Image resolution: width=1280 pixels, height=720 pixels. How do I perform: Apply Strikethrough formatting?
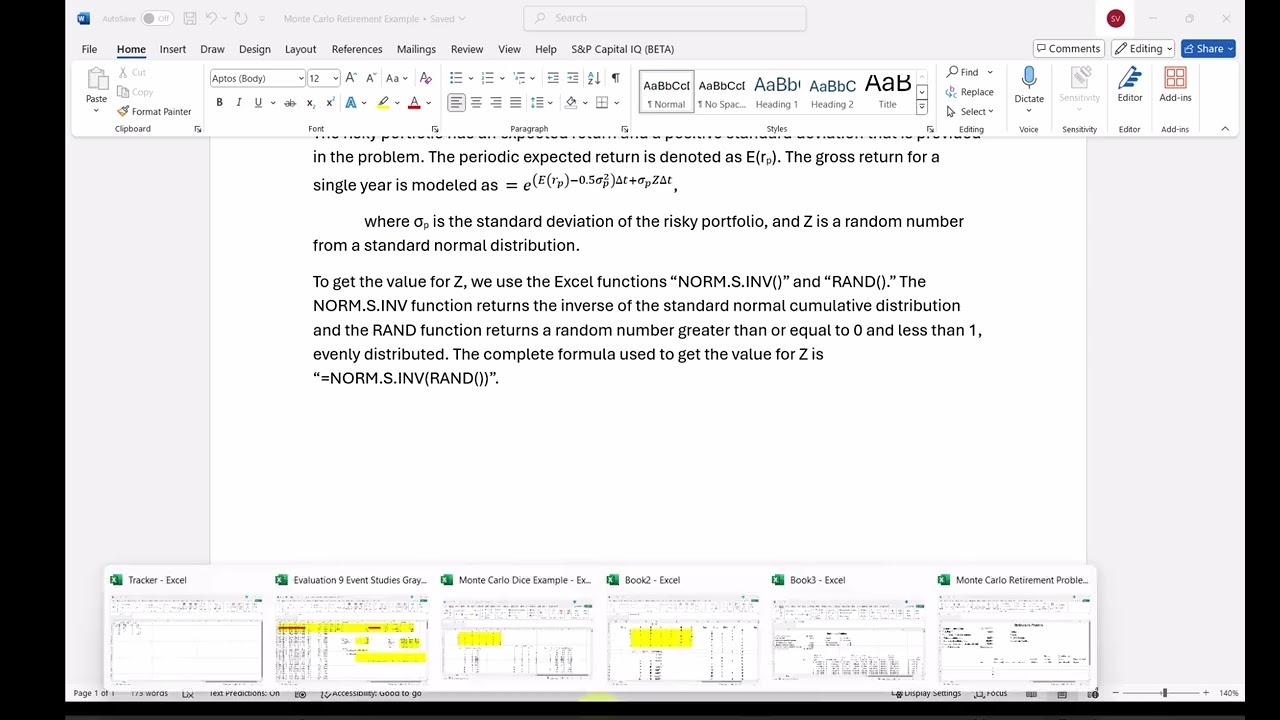click(x=290, y=103)
